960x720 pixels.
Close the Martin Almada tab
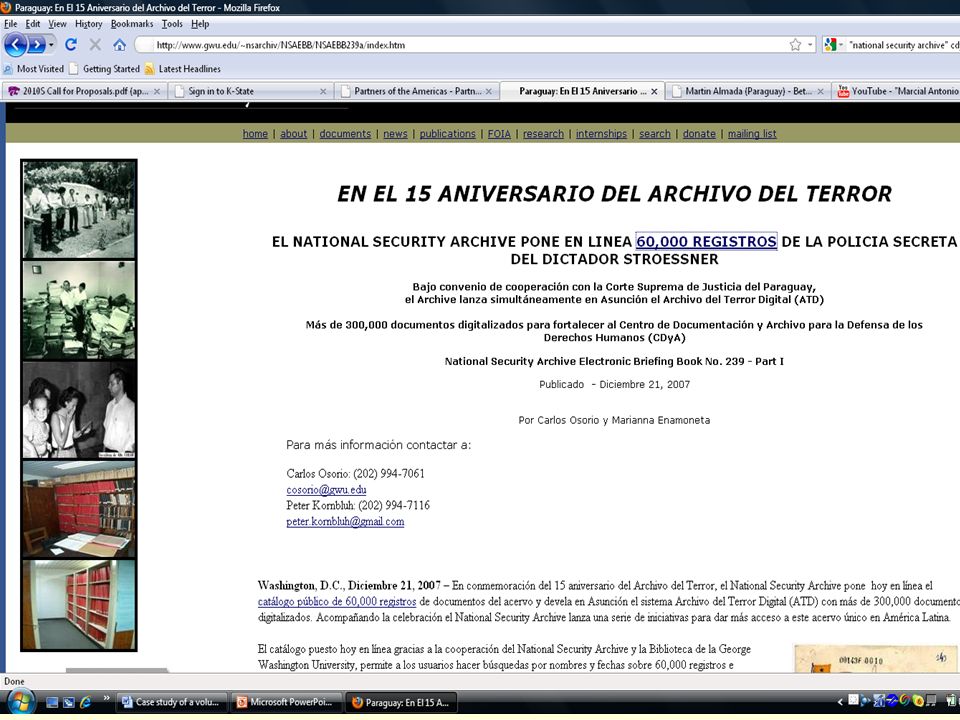point(820,91)
